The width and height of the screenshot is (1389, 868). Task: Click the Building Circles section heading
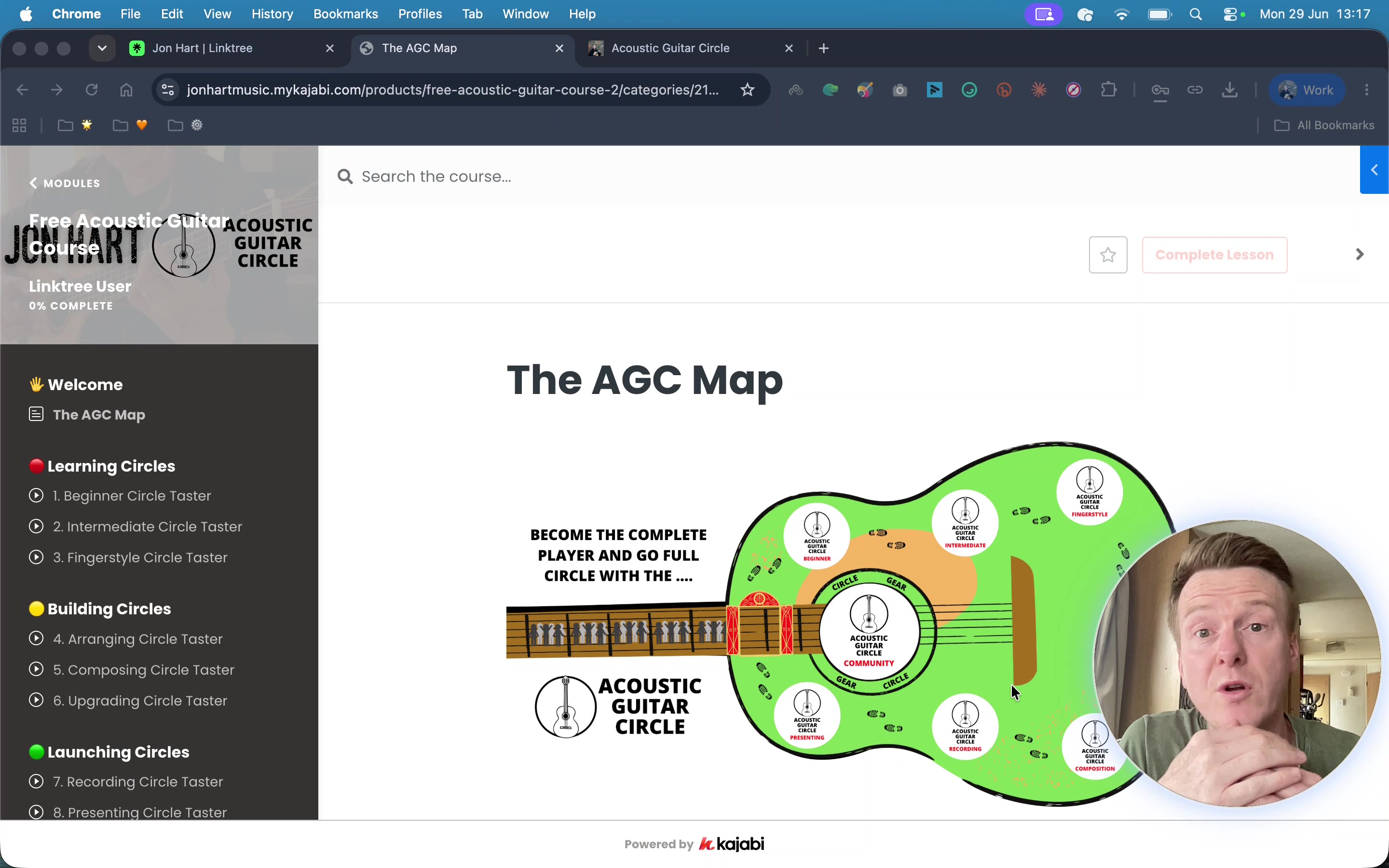(100, 609)
